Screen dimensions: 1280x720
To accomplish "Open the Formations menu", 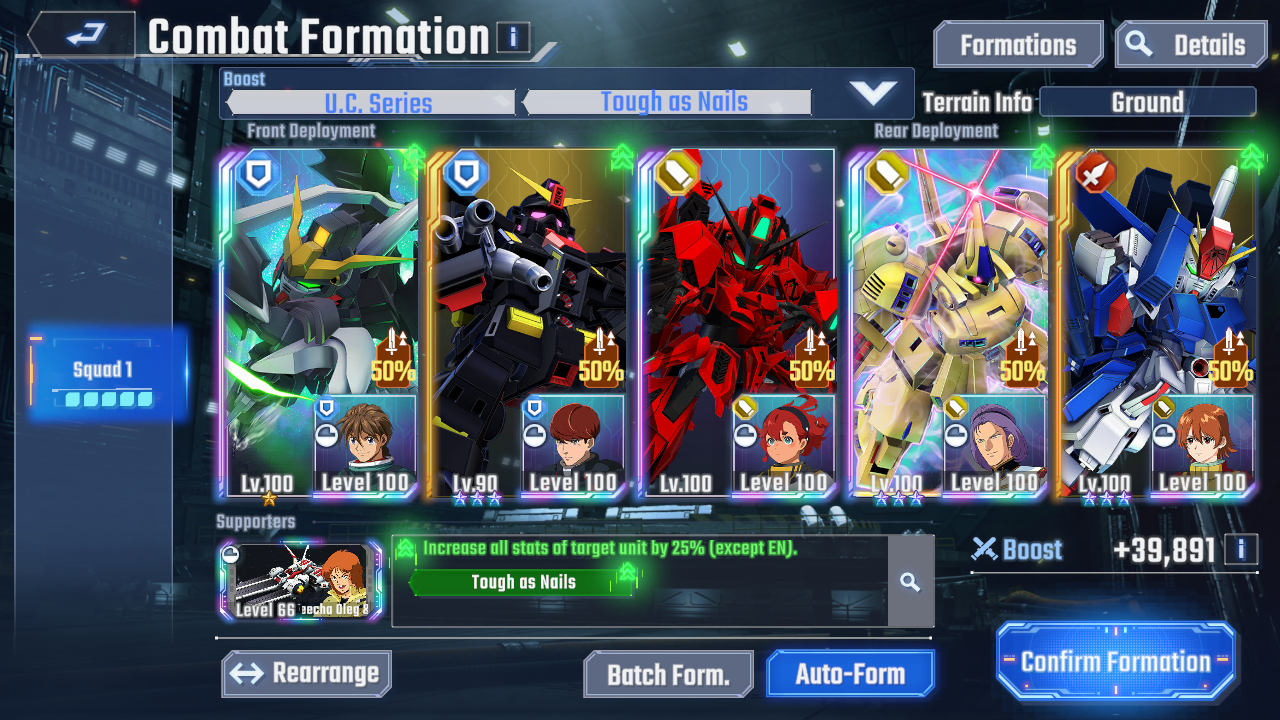I will click(x=1018, y=45).
